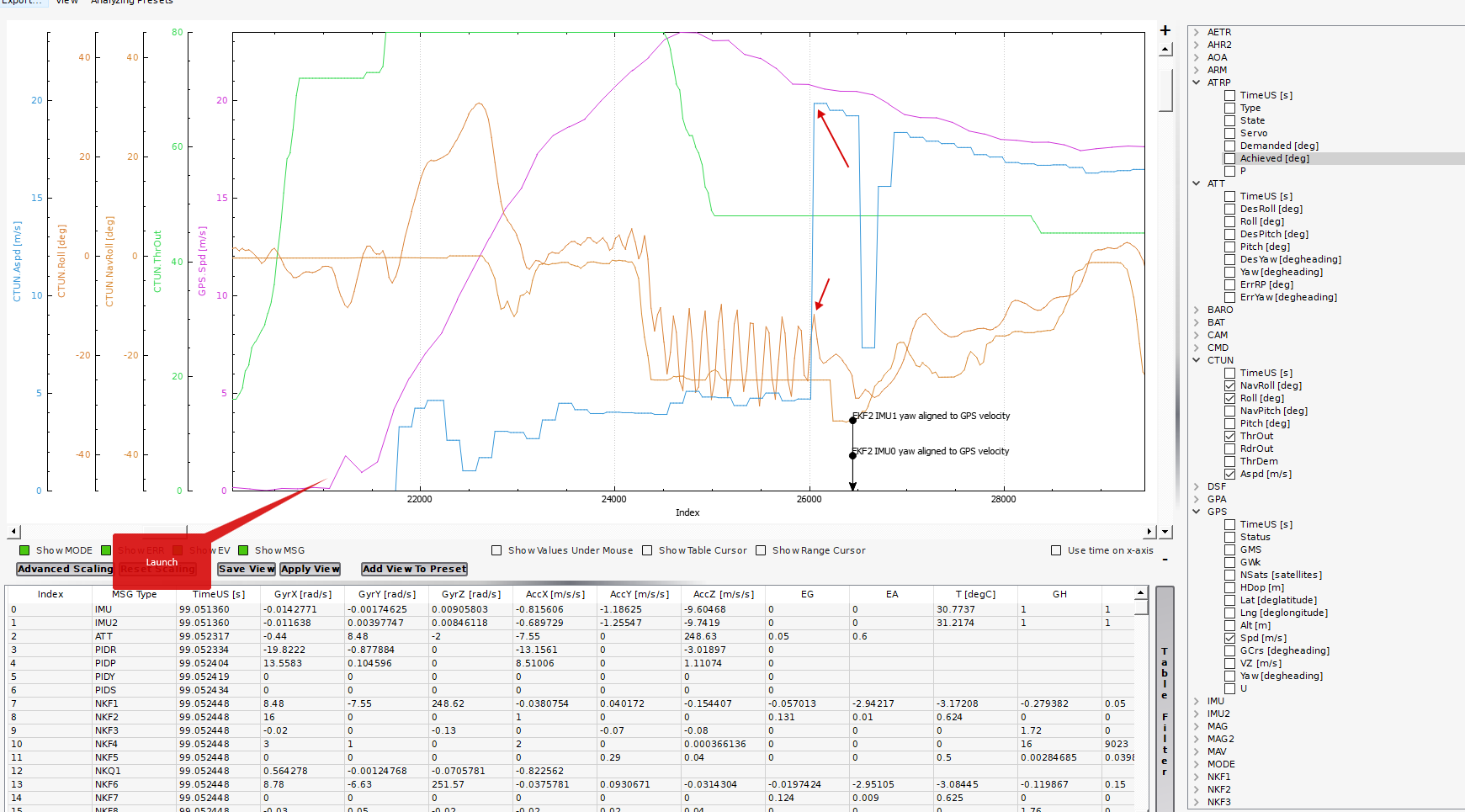Uncheck CTUN ThrOut checkbox
Viewport: 1465px width, 812px height.
click(1229, 436)
